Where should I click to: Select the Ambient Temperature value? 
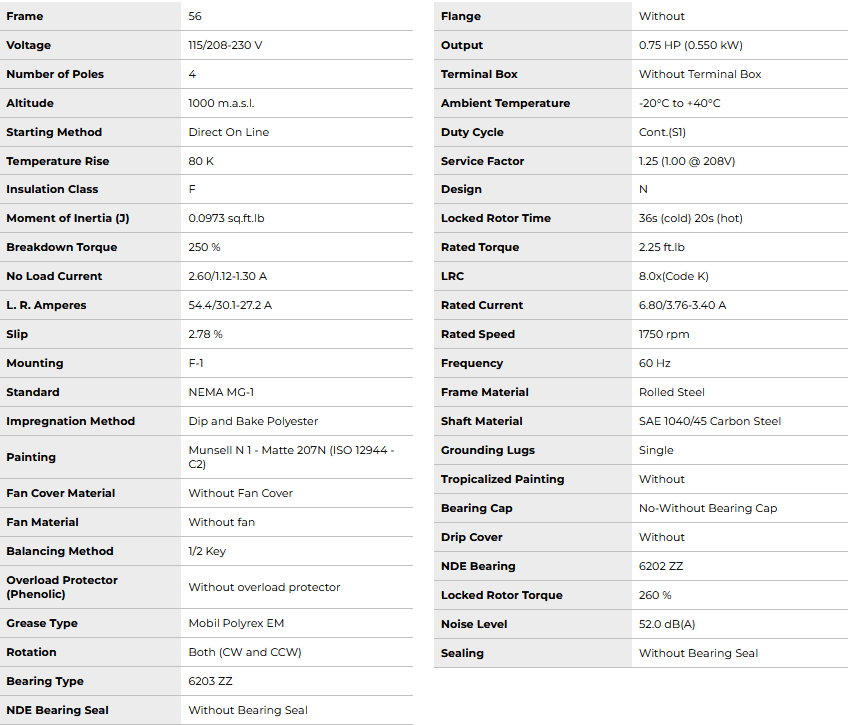click(679, 104)
